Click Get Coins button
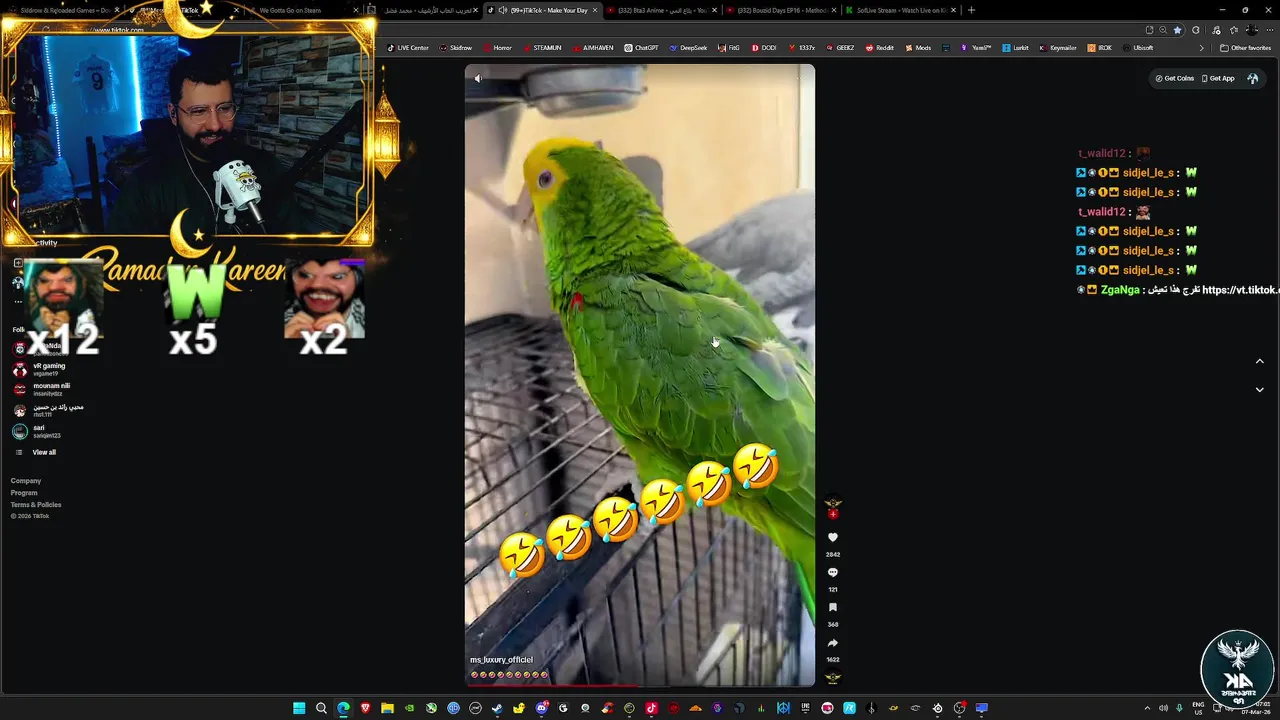 tap(1175, 78)
